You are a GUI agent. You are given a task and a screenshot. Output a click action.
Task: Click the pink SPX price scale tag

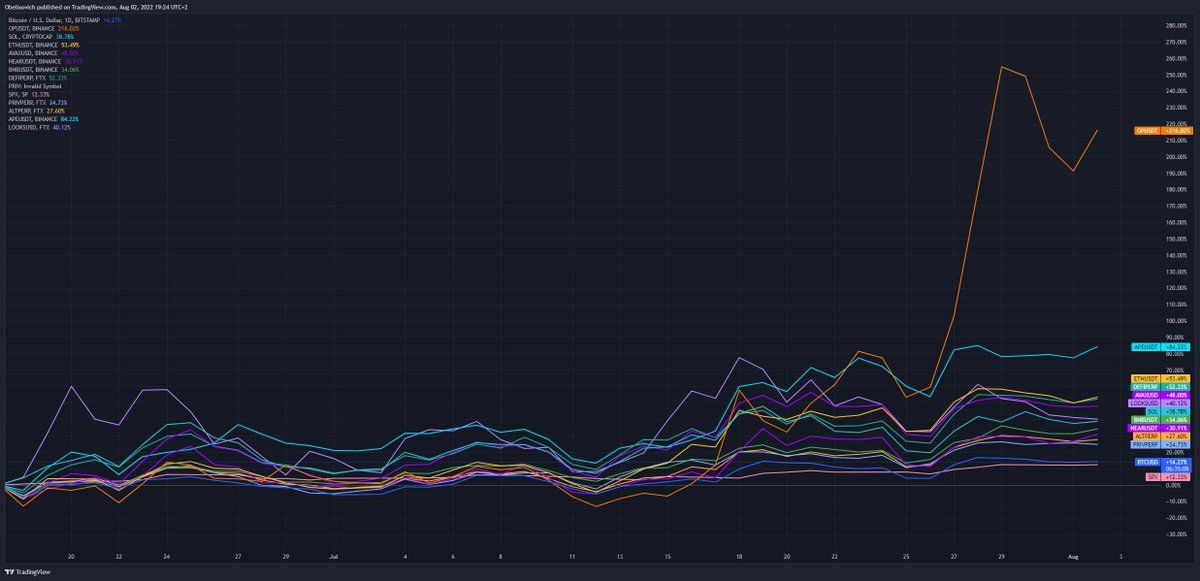(1168, 478)
